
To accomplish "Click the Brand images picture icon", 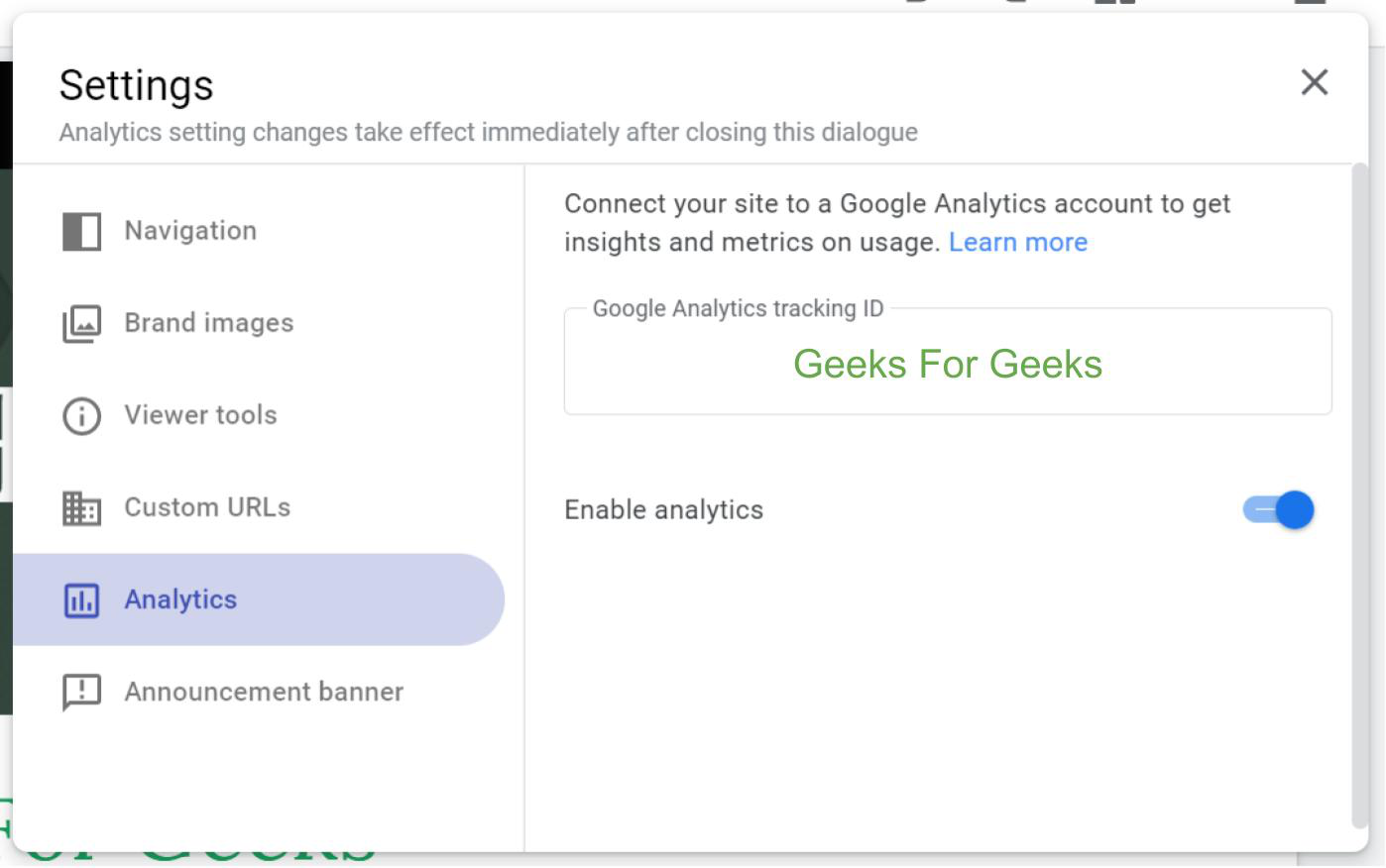I will (x=81, y=324).
